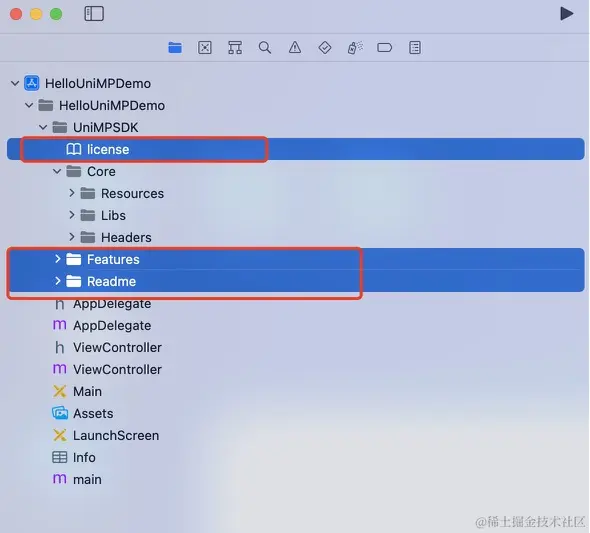
Task: Click the Headers folder icon
Action: point(88,237)
